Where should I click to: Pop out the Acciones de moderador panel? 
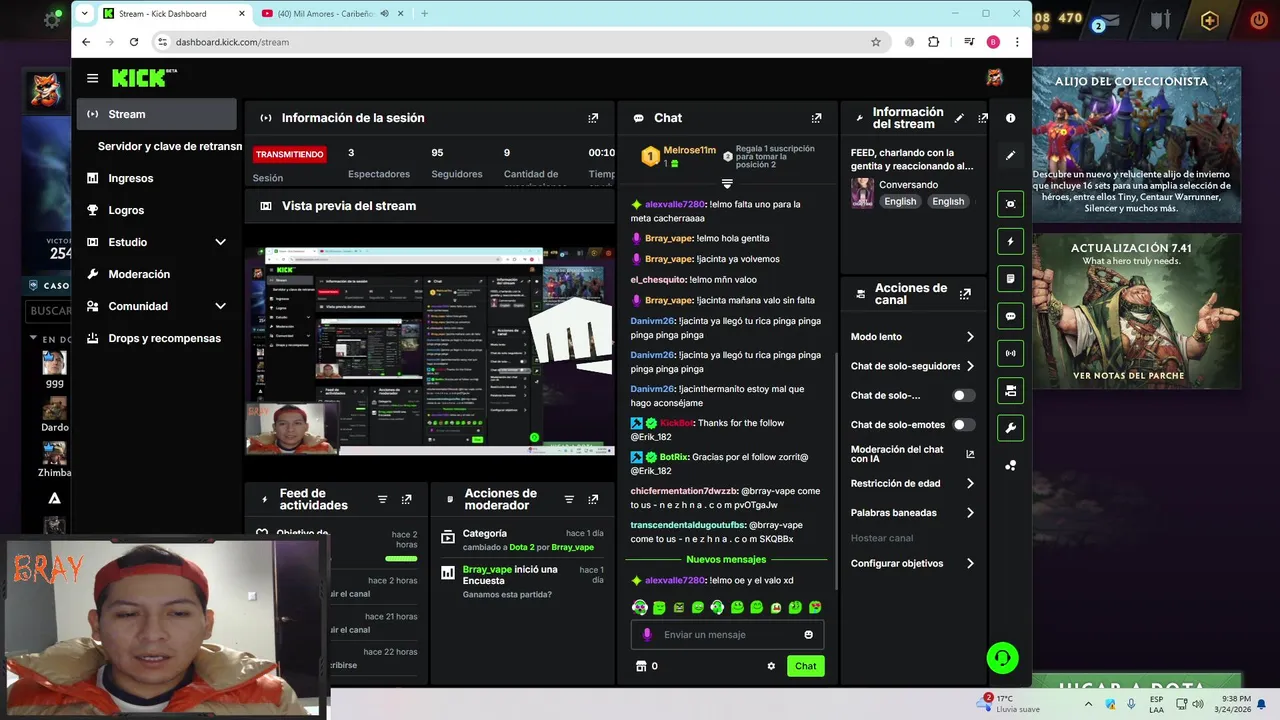tap(593, 499)
